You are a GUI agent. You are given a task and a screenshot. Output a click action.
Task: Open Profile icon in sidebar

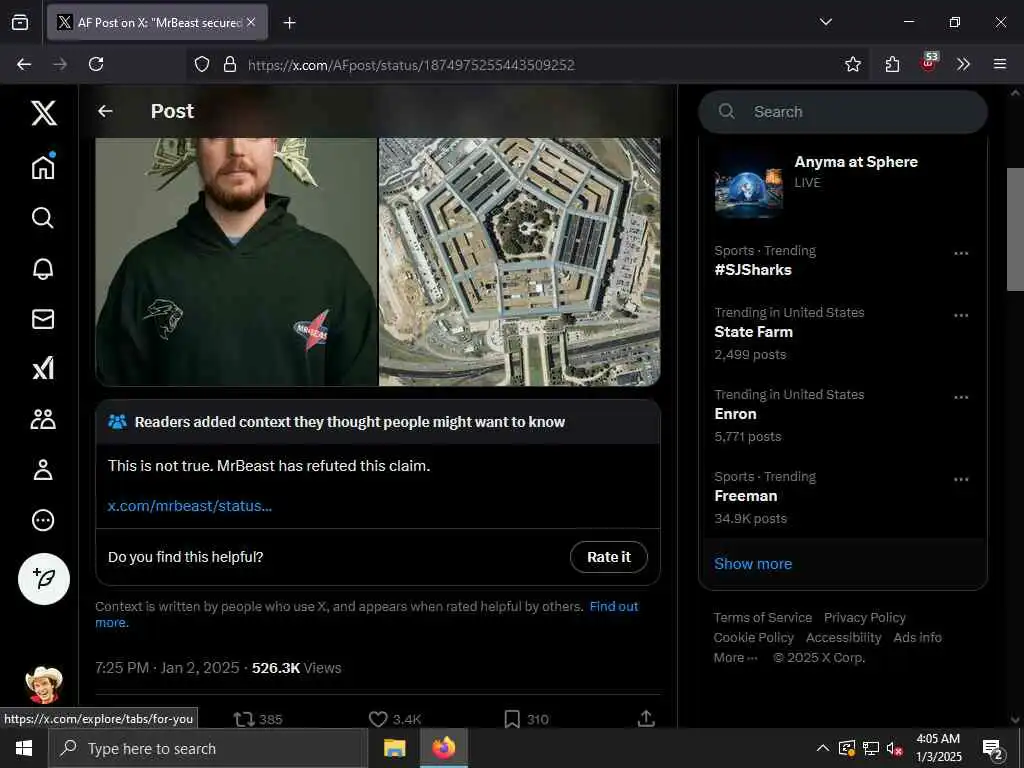coord(43,470)
